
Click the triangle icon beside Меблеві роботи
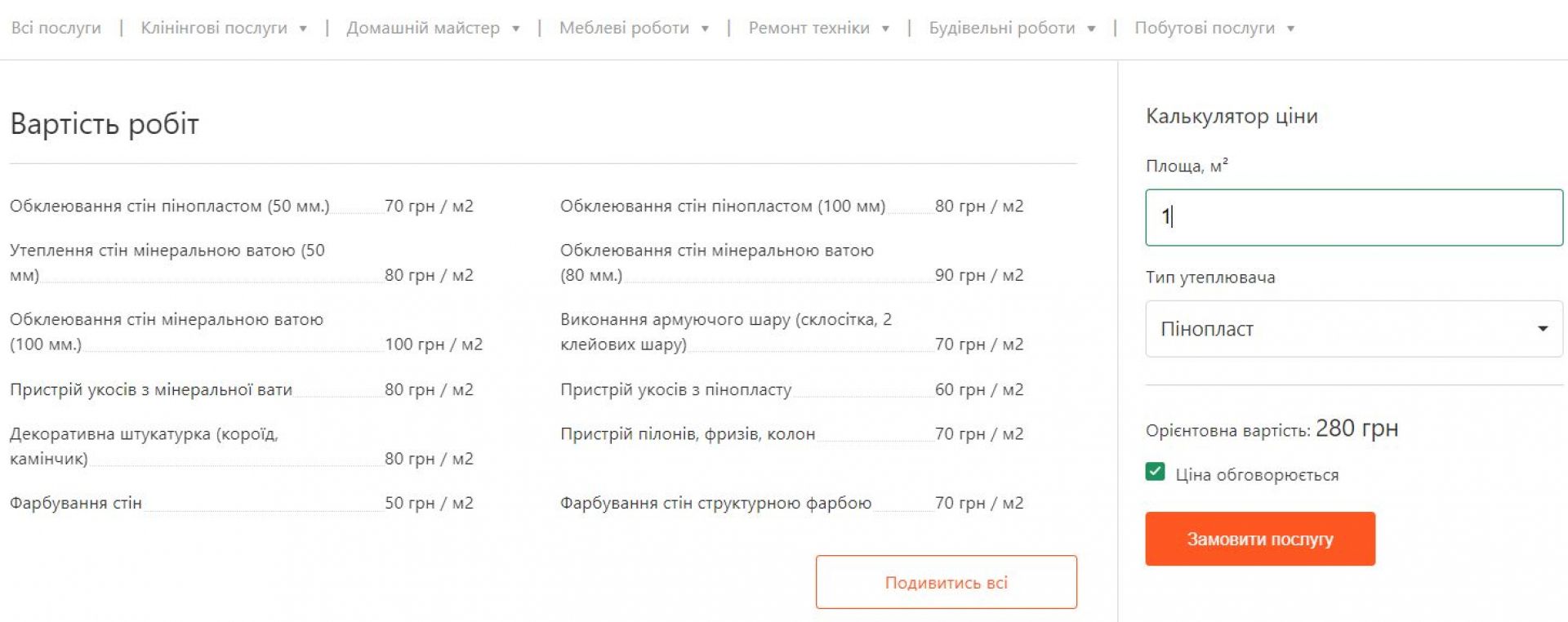pyautogui.click(x=705, y=29)
